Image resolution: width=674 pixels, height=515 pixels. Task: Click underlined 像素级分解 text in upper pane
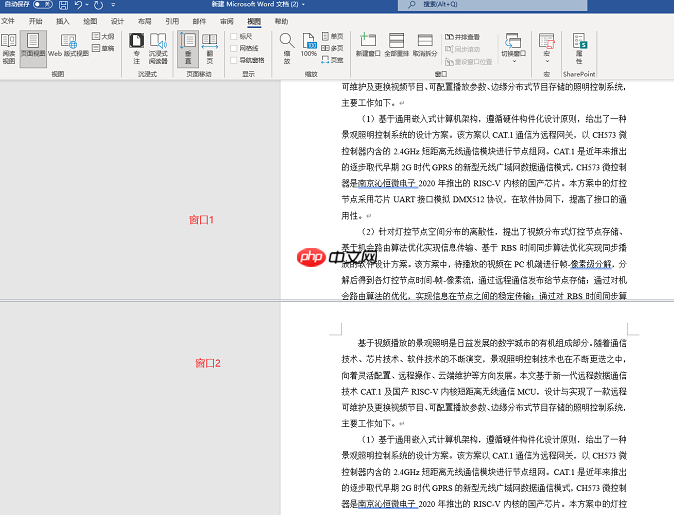point(590,264)
